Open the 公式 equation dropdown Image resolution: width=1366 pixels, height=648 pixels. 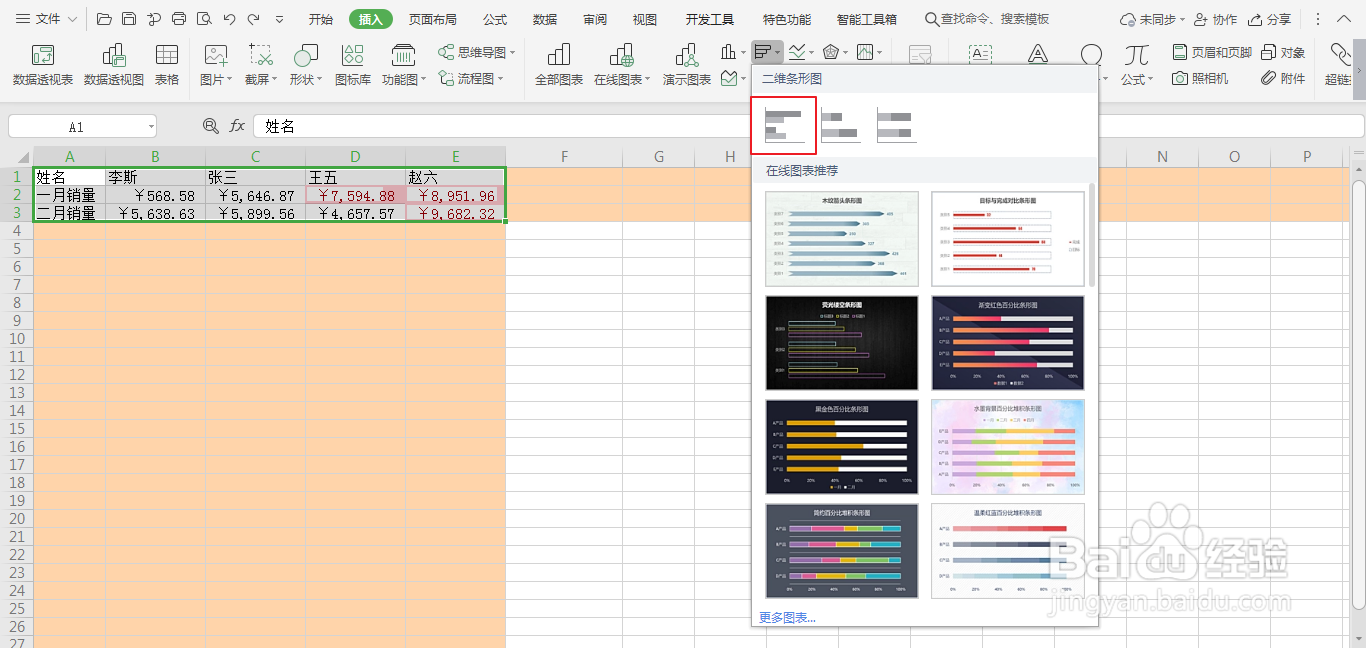click(1136, 65)
